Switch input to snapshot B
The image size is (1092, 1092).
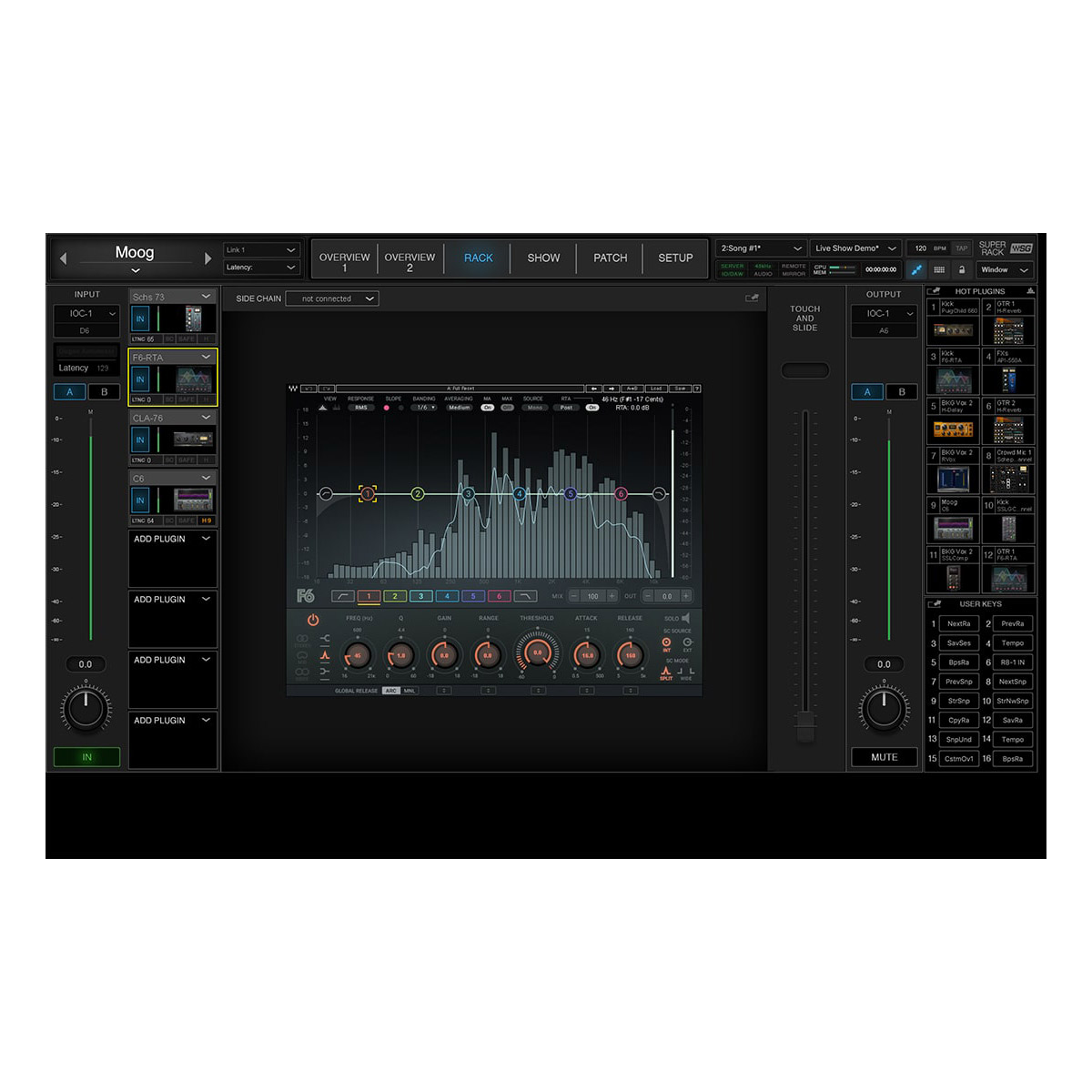[104, 392]
